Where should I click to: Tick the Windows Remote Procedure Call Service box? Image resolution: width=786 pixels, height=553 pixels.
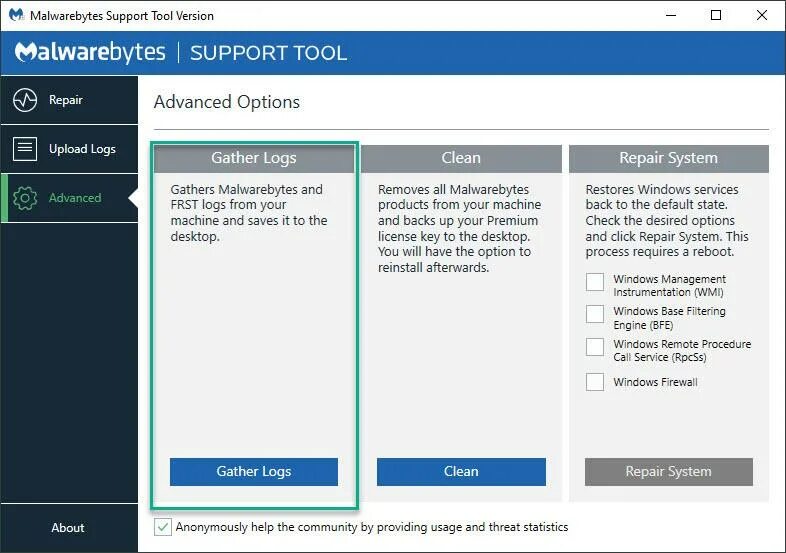coord(595,348)
